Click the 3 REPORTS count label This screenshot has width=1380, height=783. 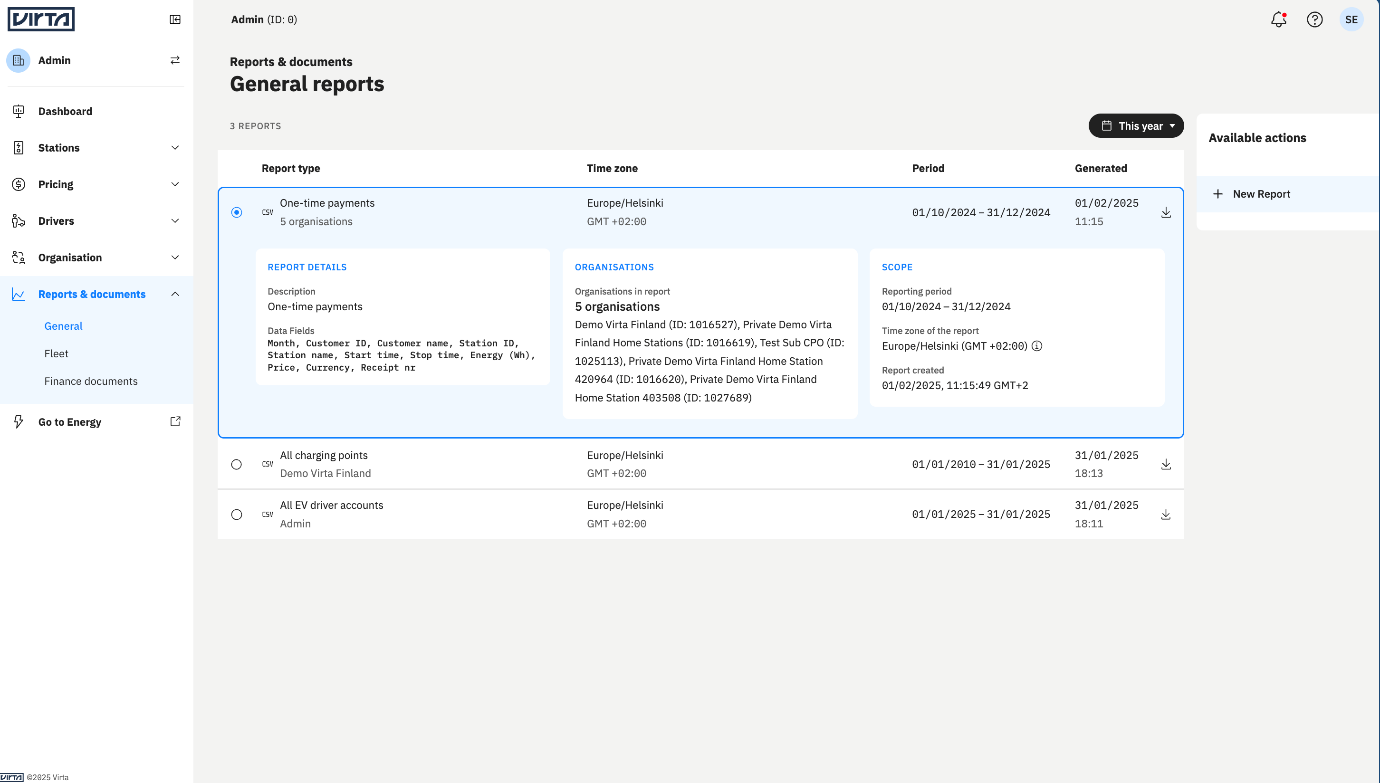[255, 126]
